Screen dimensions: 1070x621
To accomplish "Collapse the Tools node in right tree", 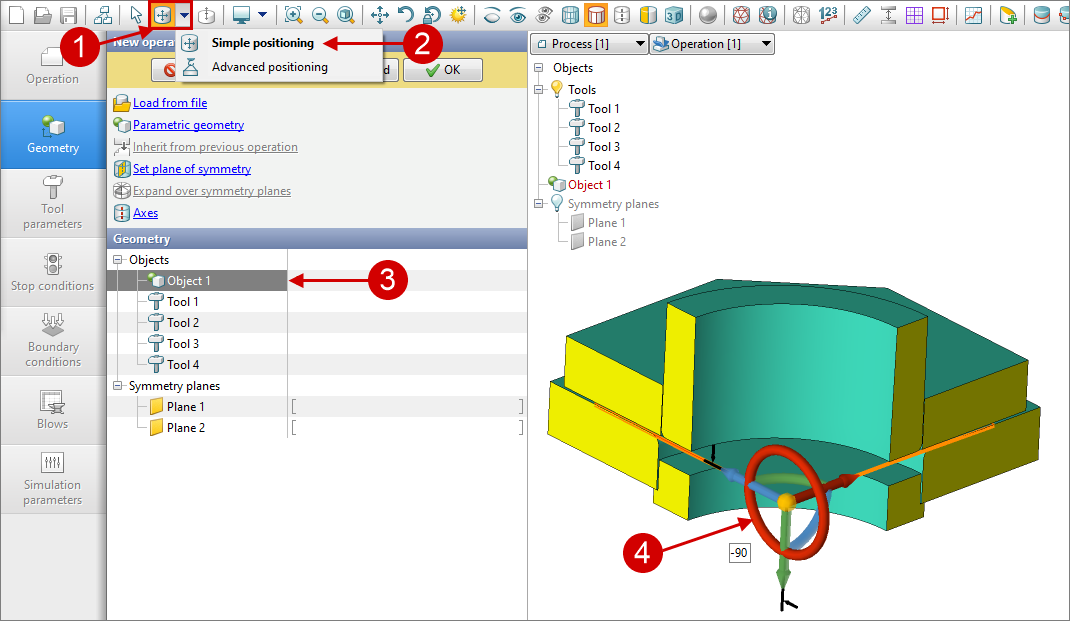I will point(540,89).
